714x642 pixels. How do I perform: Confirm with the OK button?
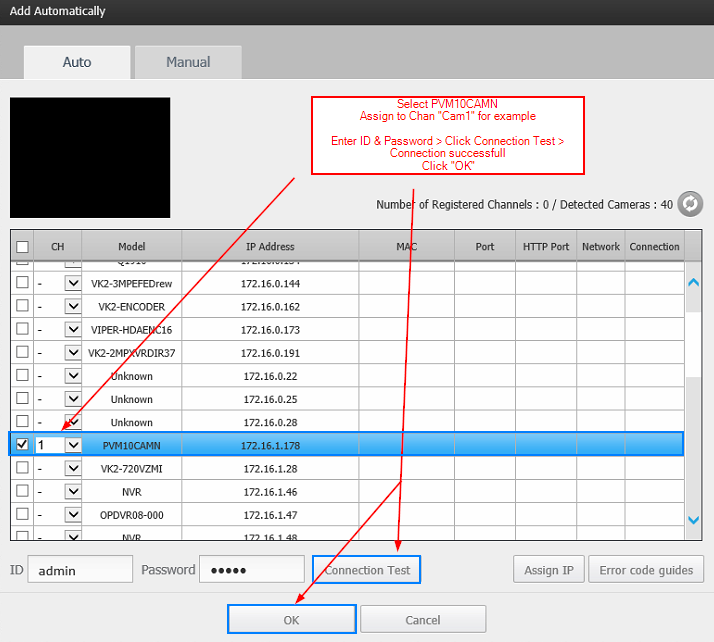(291, 619)
